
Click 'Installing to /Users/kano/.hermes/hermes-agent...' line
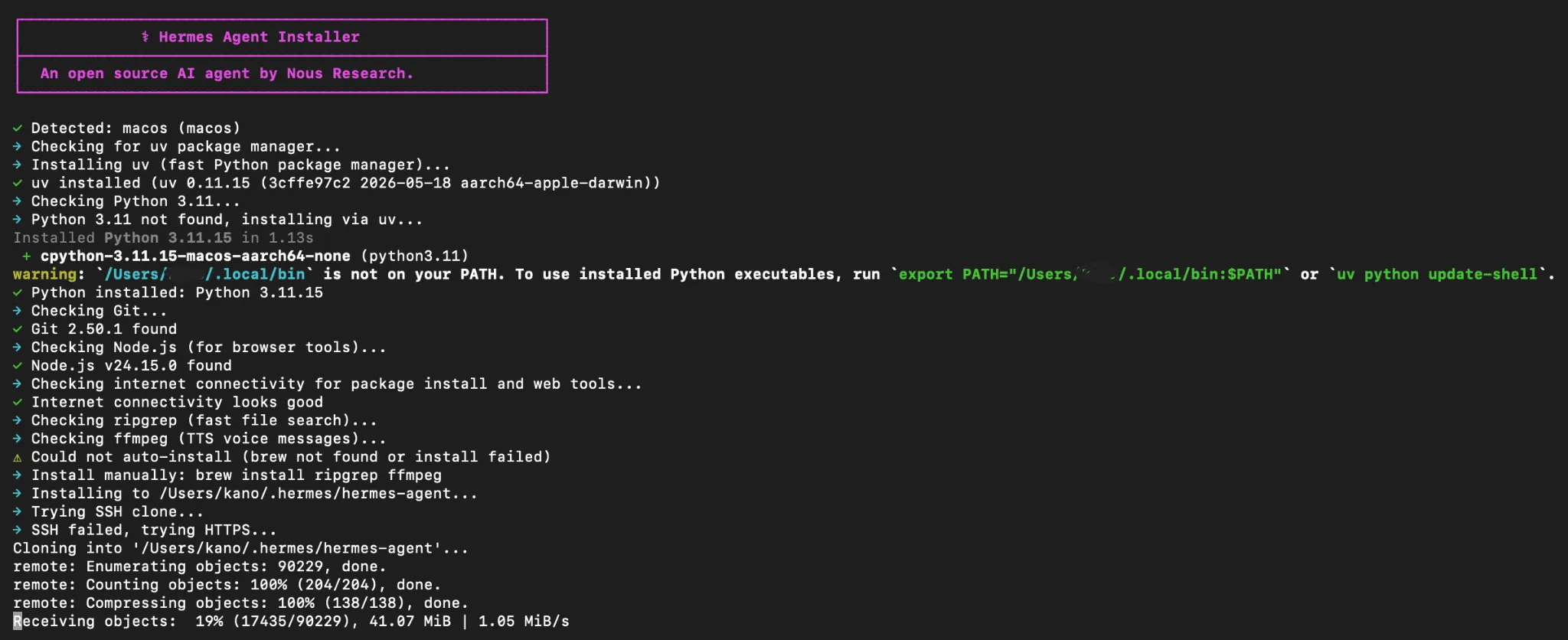tap(245, 494)
